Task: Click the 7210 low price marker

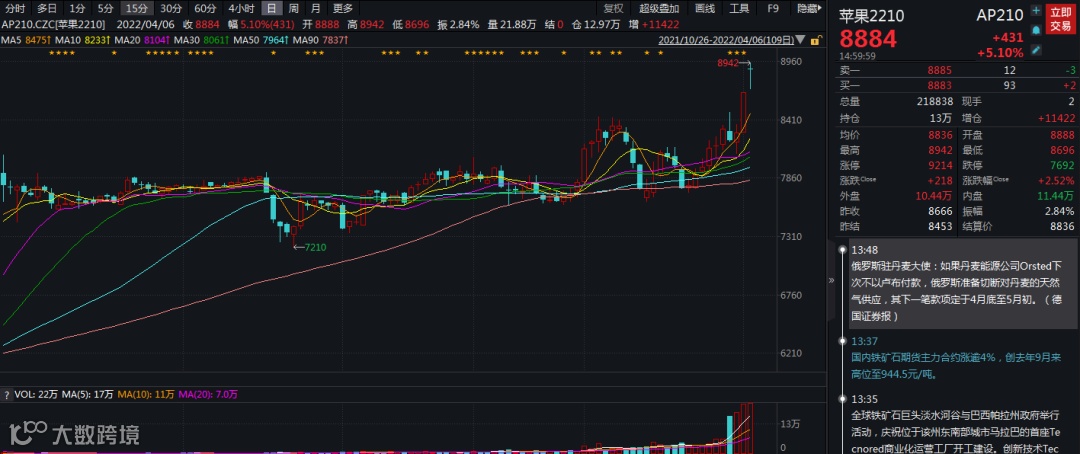Action: coord(315,247)
